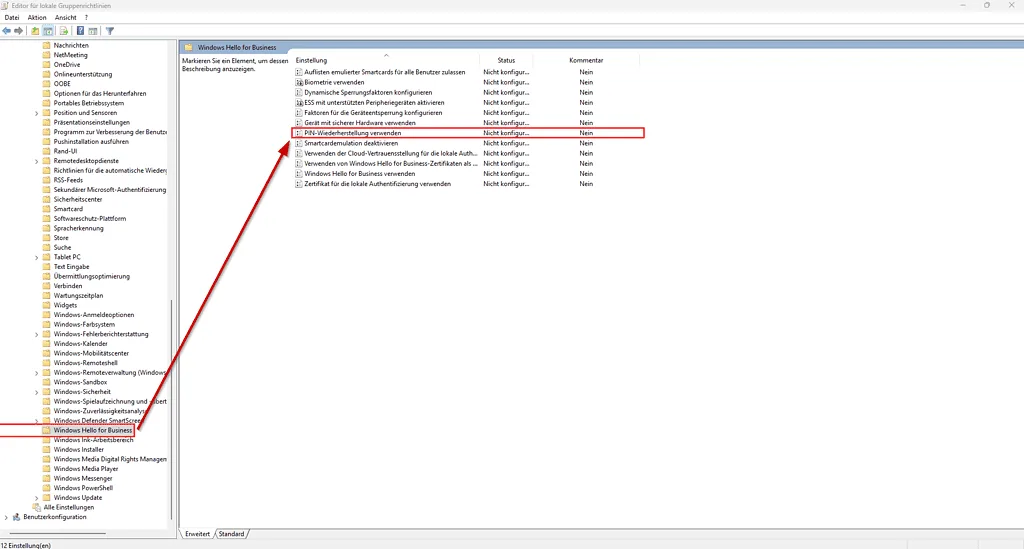Select the Windows-Anmeldeoptionen tree folder
The image size is (1024, 549).
pos(93,315)
